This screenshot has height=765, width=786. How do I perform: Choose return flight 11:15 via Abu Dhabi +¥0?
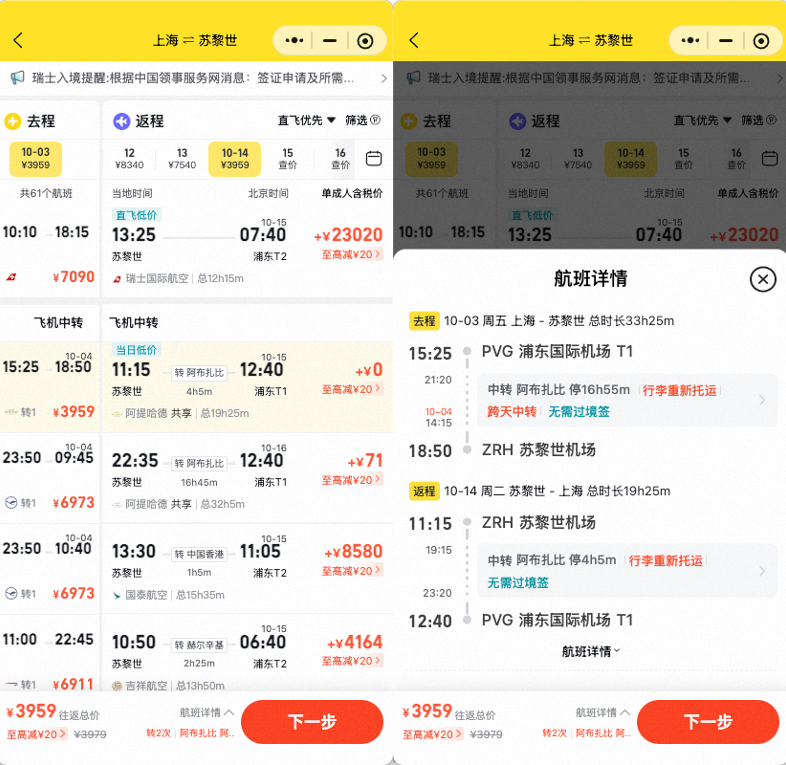point(247,387)
